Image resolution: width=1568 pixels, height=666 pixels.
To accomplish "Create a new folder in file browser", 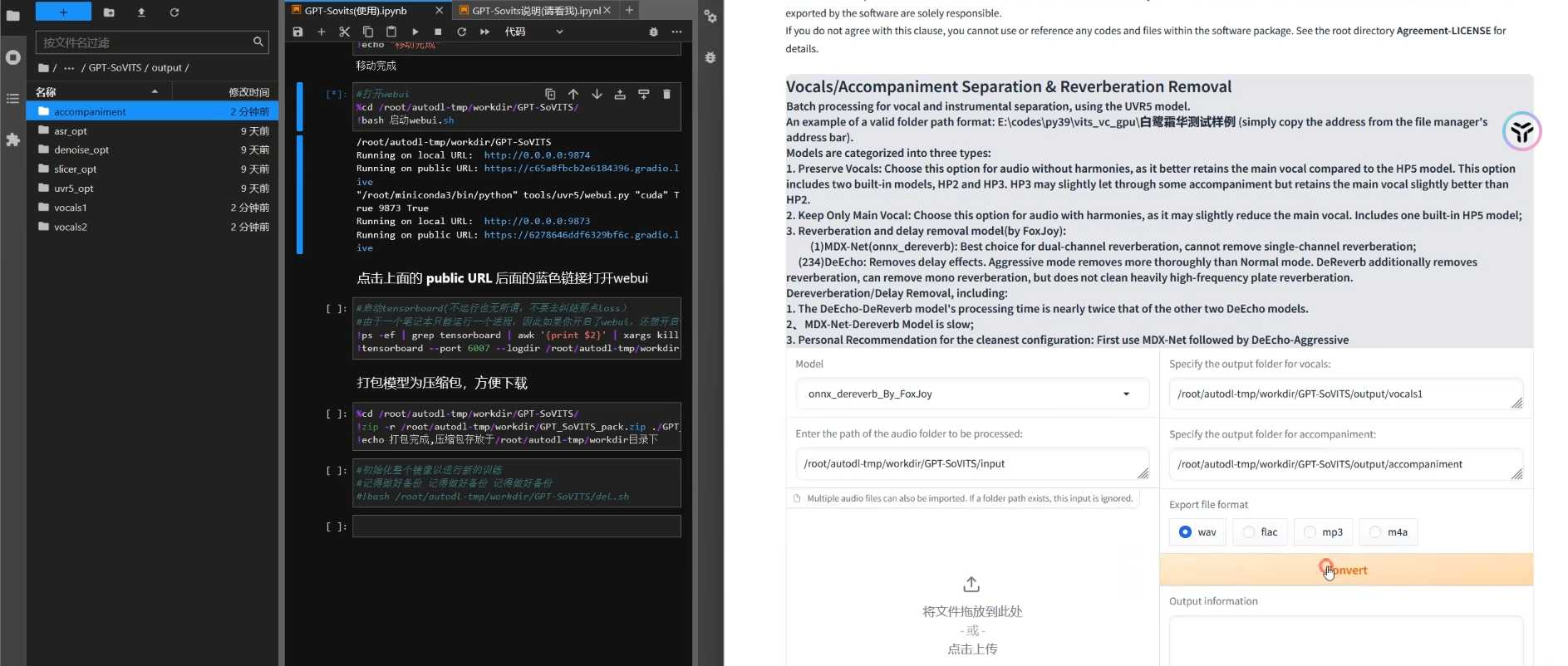I will [109, 12].
